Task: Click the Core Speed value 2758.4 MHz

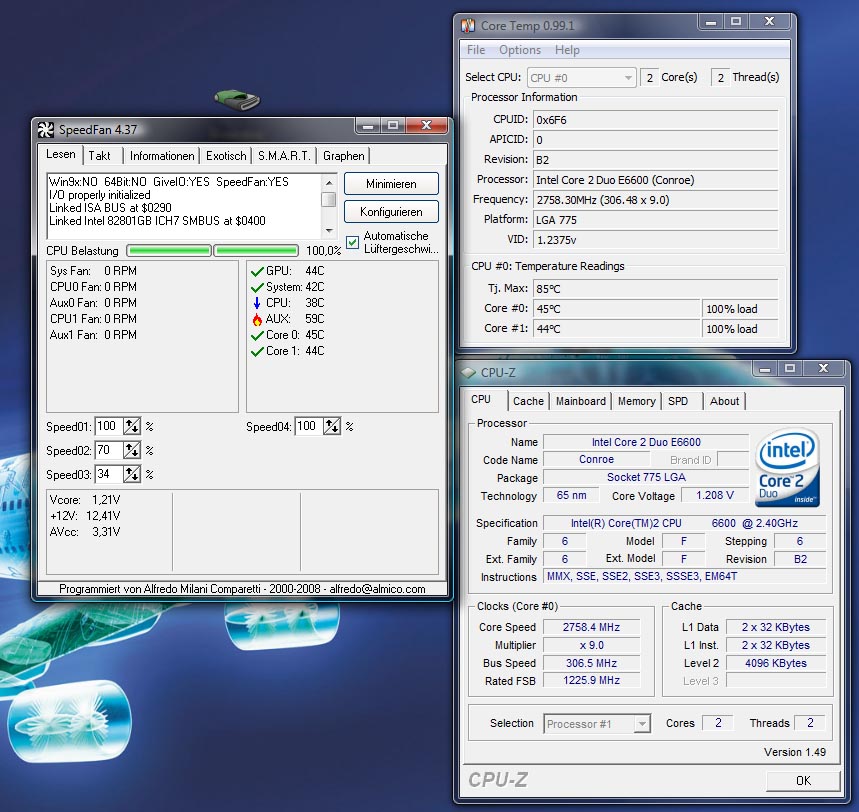Action: click(x=591, y=627)
